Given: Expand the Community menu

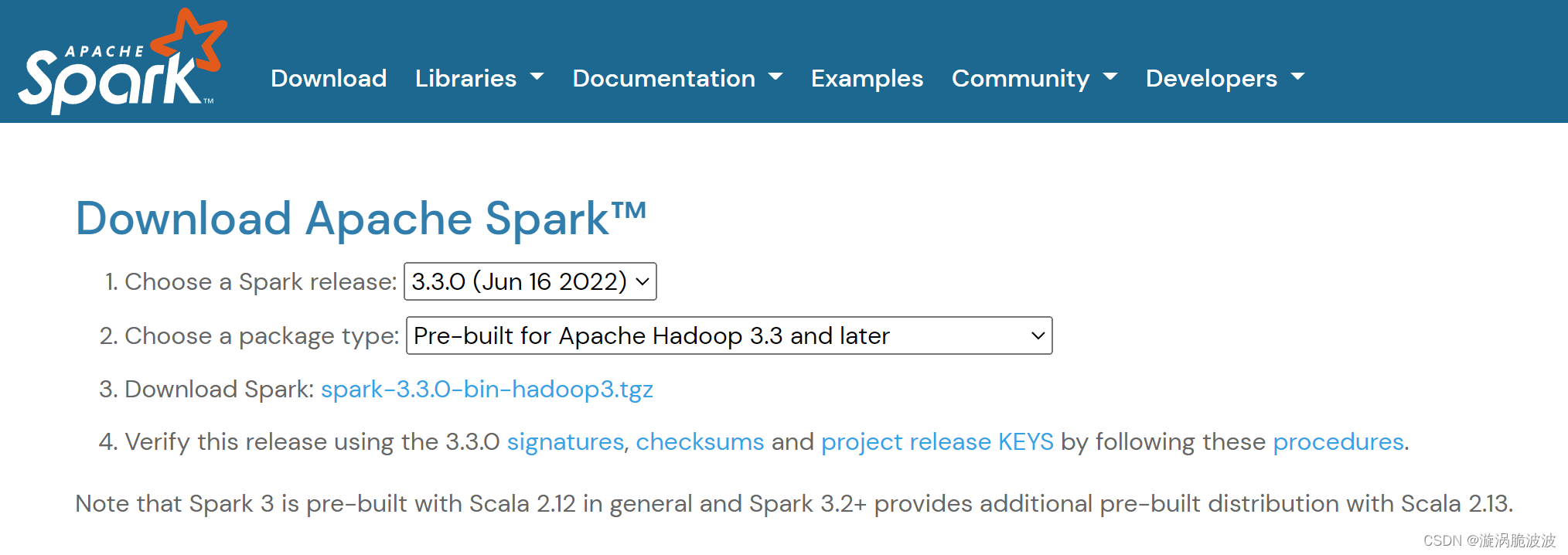Looking at the screenshot, I should pyautogui.click(x=1035, y=78).
